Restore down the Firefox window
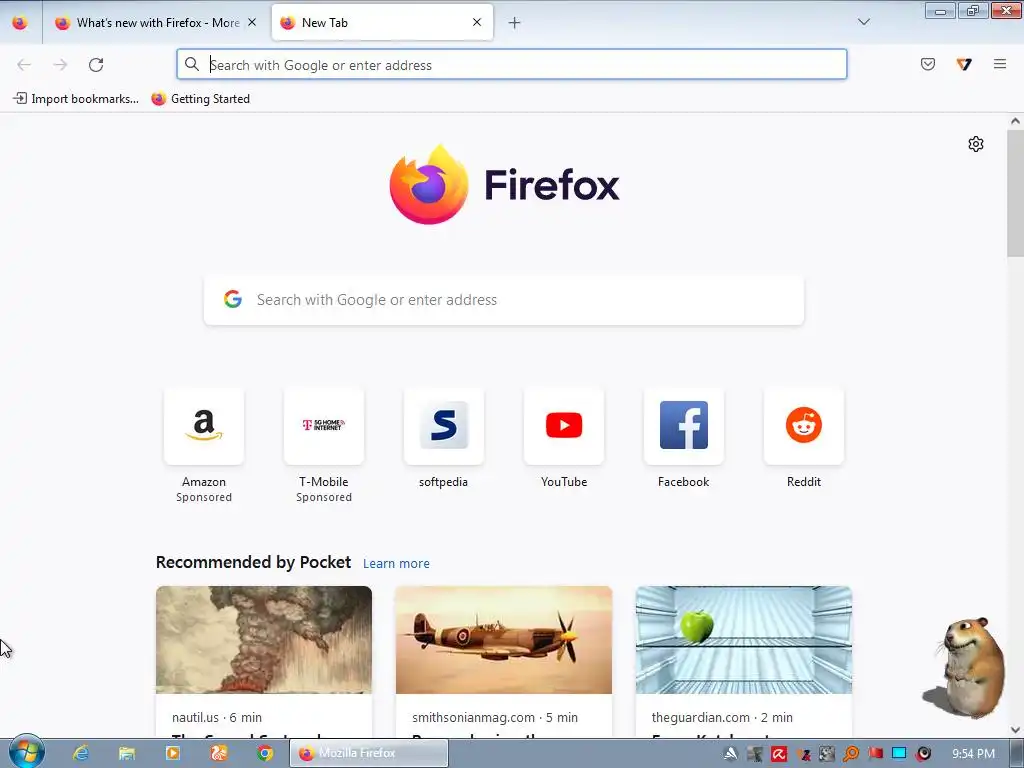The image size is (1024, 768). pyautogui.click(x=973, y=10)
